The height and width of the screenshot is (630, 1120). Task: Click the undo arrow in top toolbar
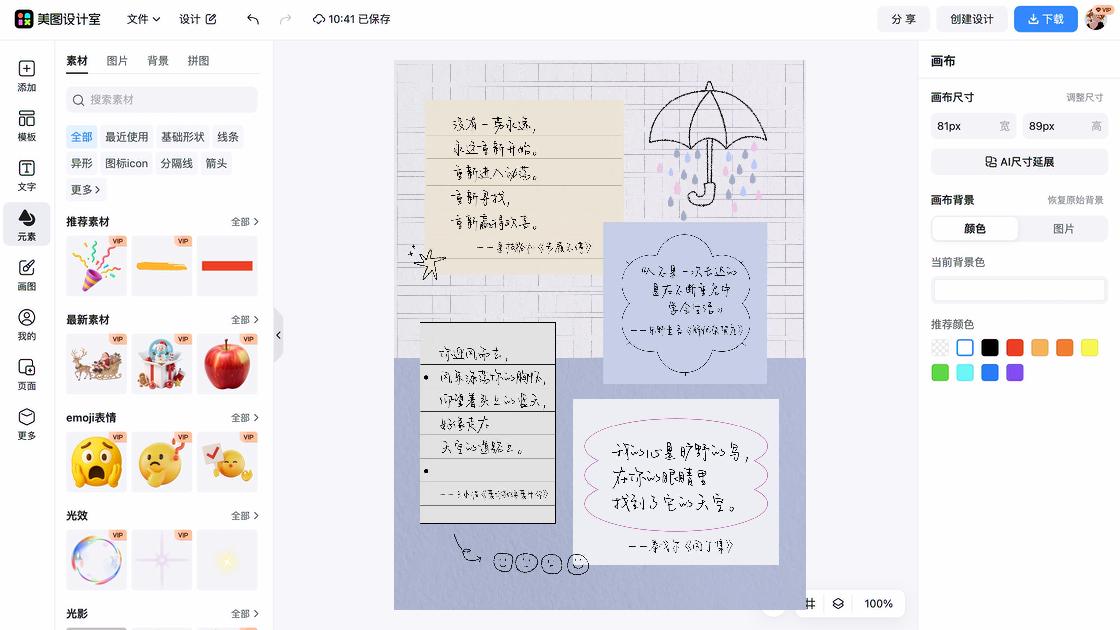(x=253, y=19)
